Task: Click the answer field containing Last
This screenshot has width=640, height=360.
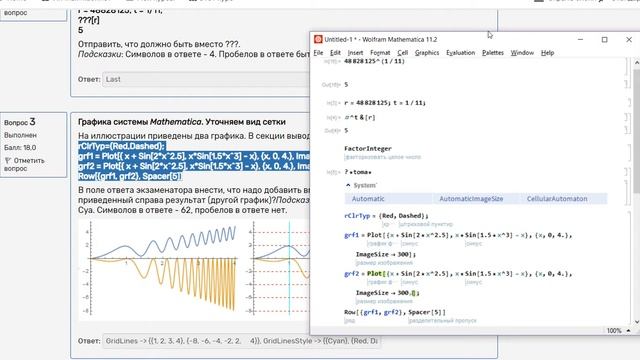Action: (206, 79)
